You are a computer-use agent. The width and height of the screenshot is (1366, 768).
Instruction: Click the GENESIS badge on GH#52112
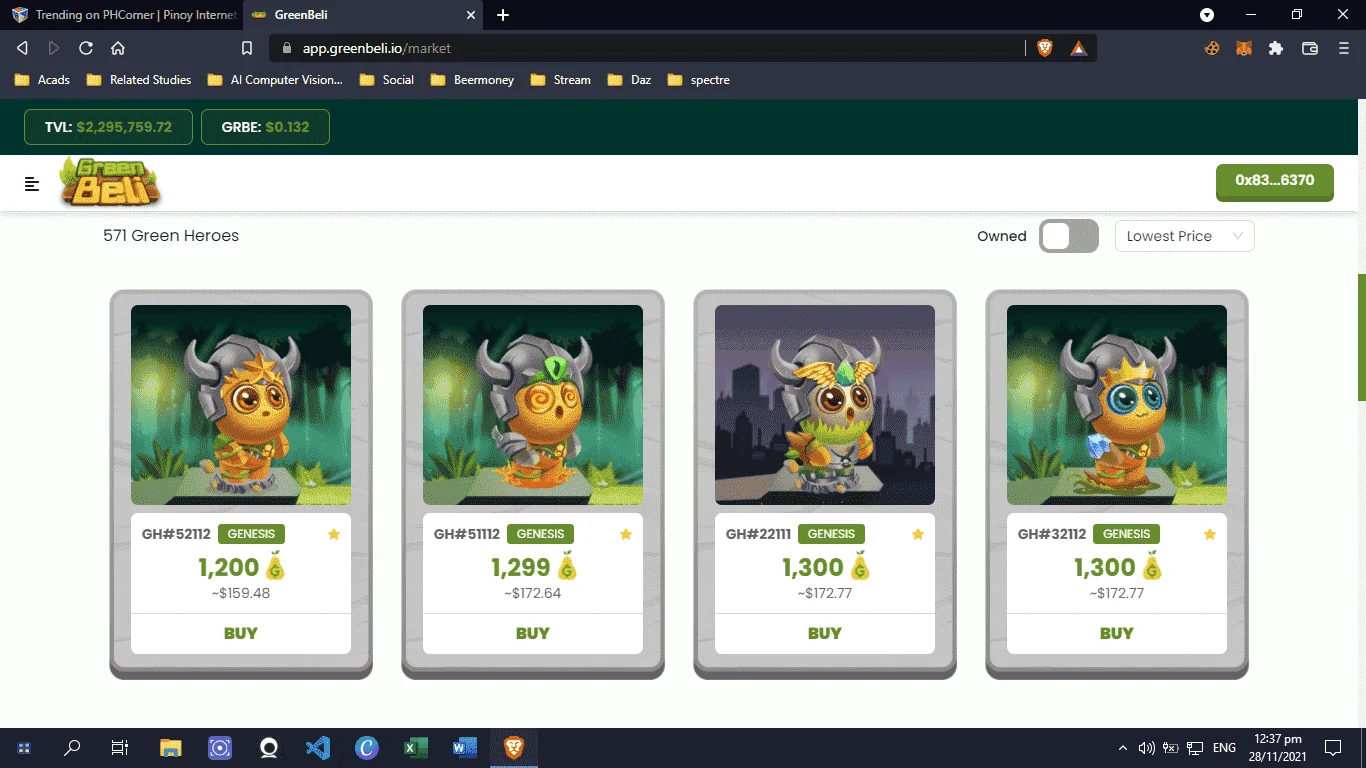251,534
